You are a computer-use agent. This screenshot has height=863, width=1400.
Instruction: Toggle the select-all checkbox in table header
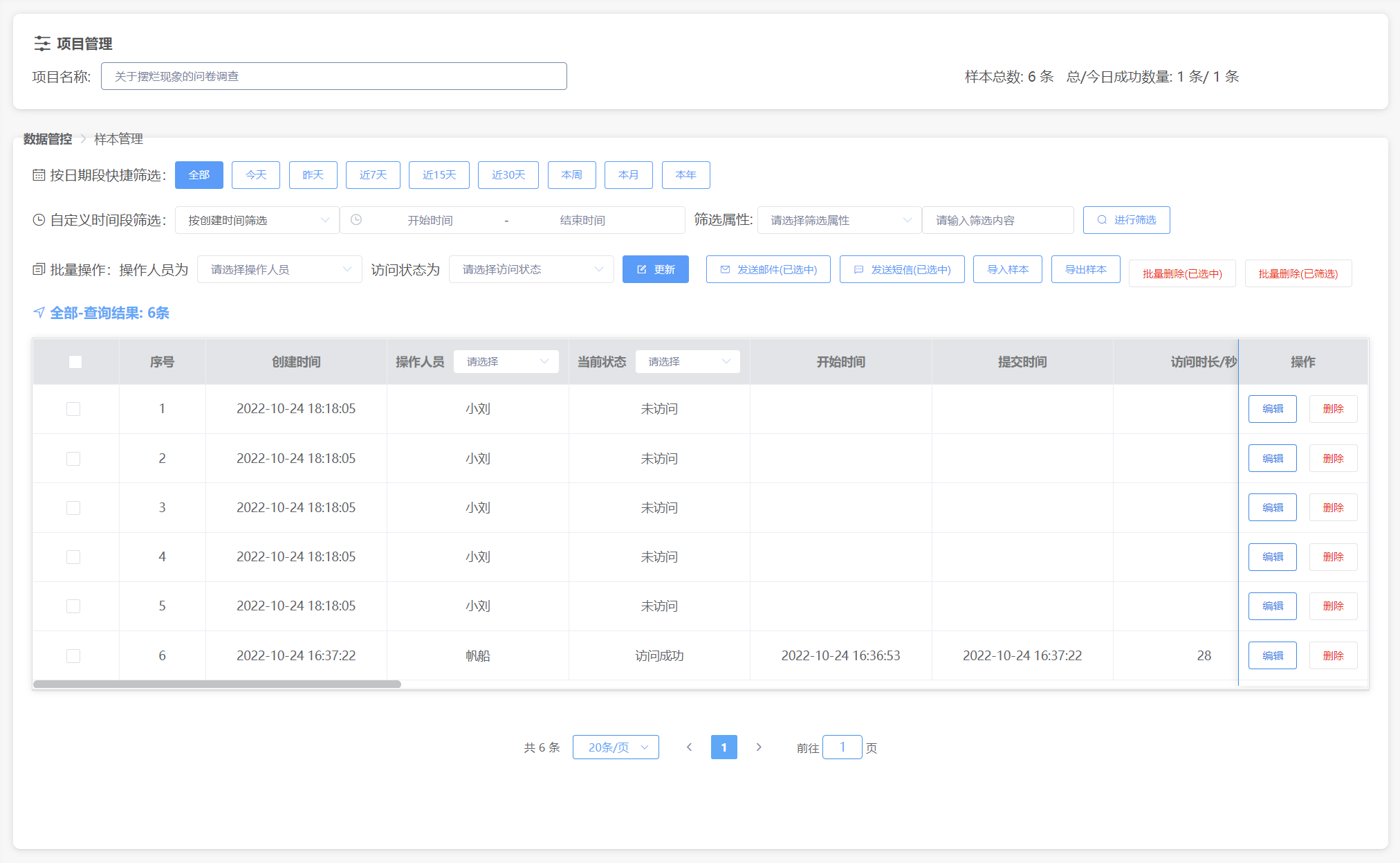coord(75,362)
